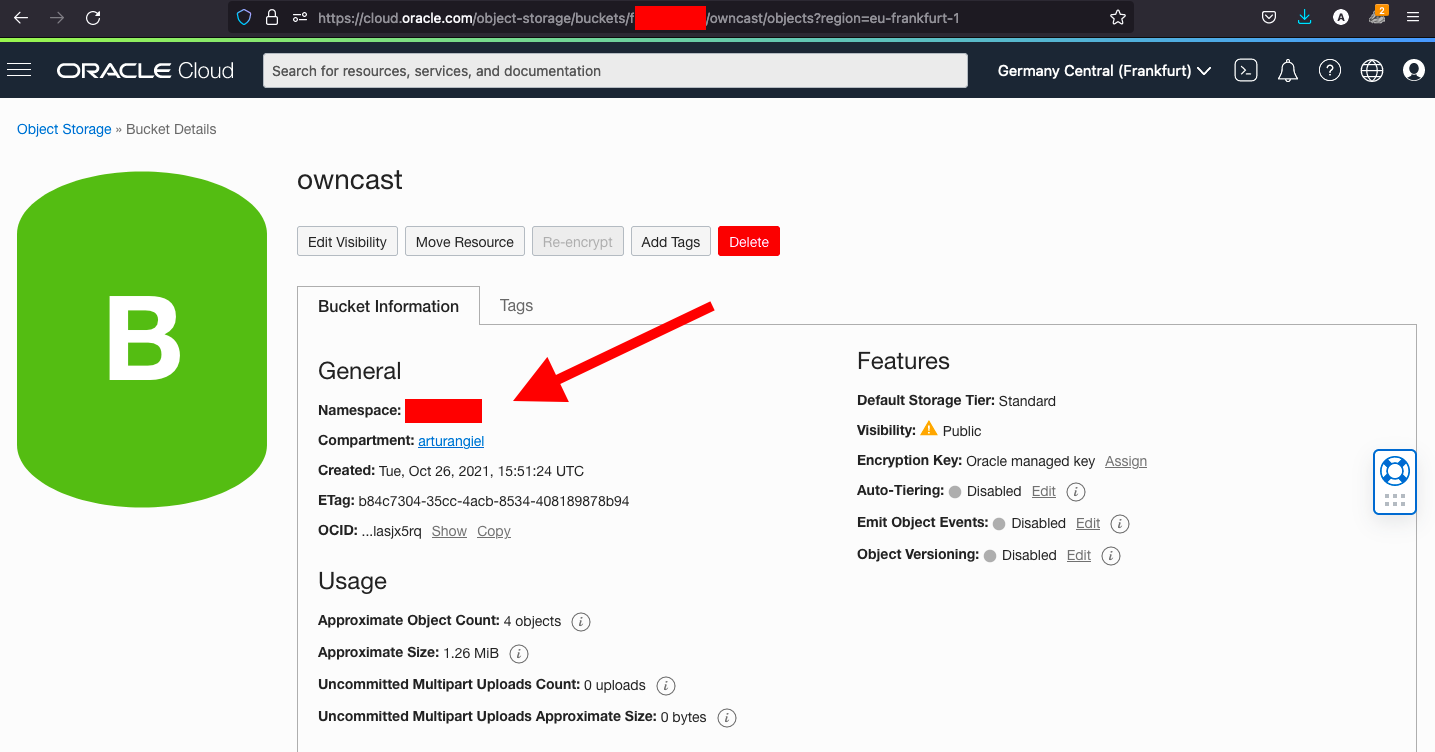Copy the bucket OCID
1435x752 pixels.
[x=494, y=531]
